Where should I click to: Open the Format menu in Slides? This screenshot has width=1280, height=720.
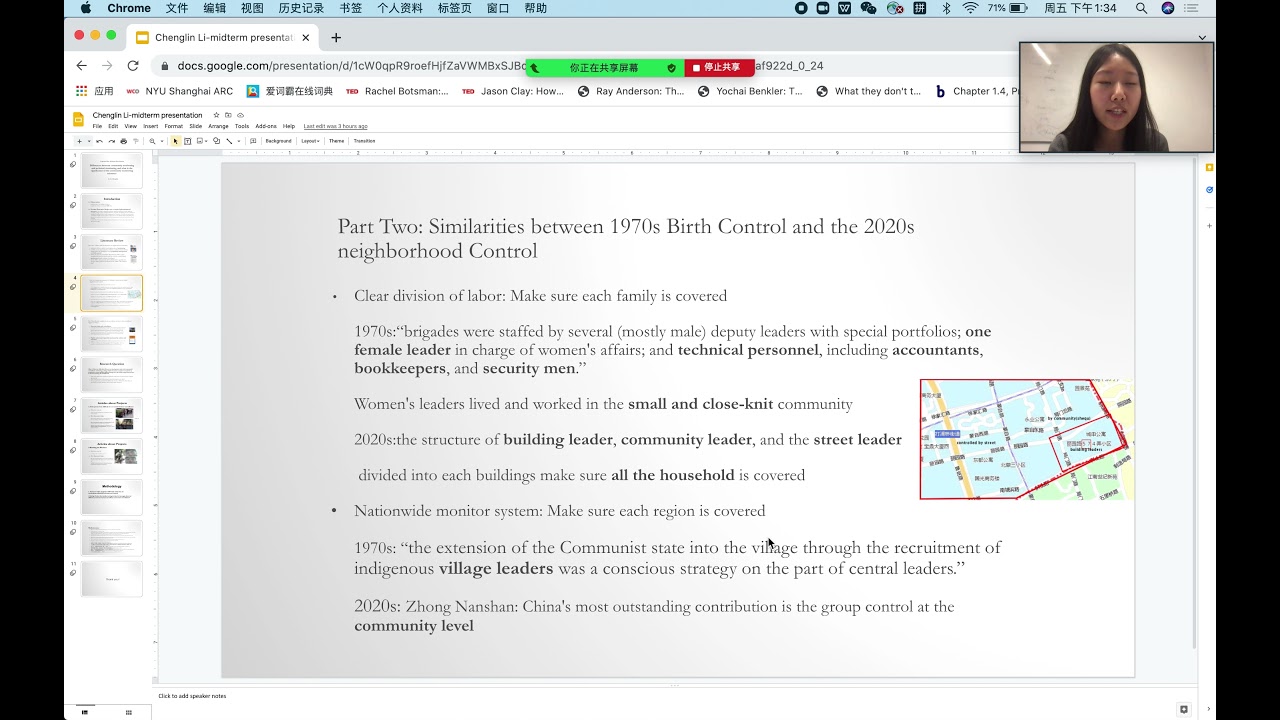tap(174, 126)
